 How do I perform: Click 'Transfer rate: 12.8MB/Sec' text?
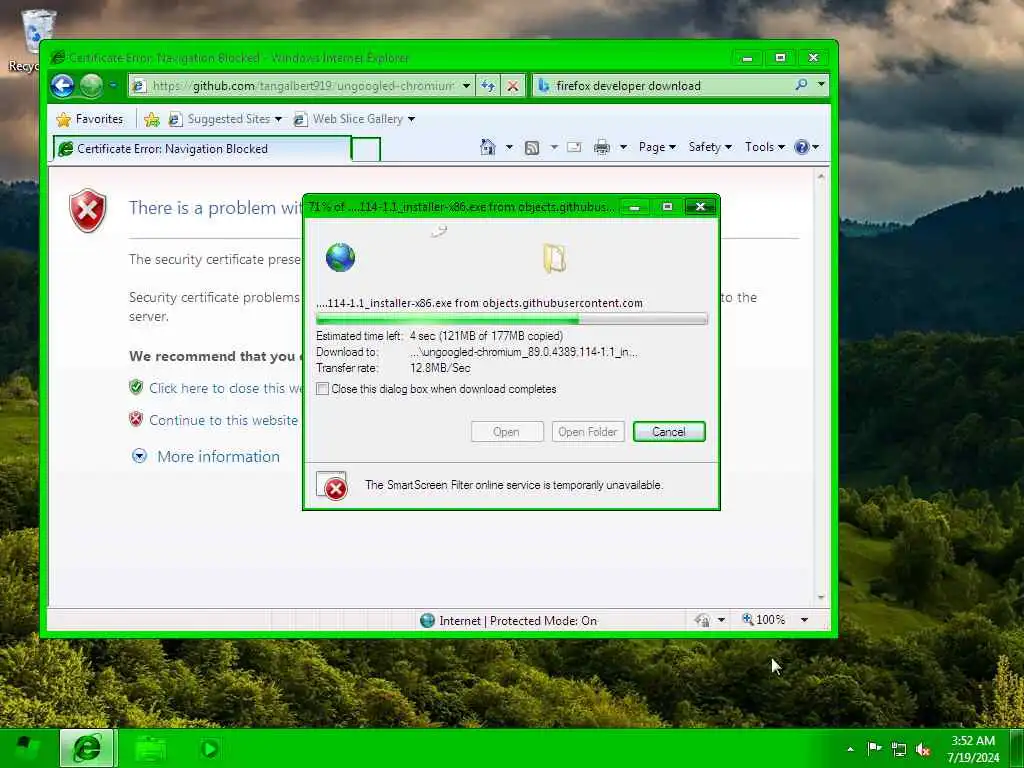pos(393,368)
